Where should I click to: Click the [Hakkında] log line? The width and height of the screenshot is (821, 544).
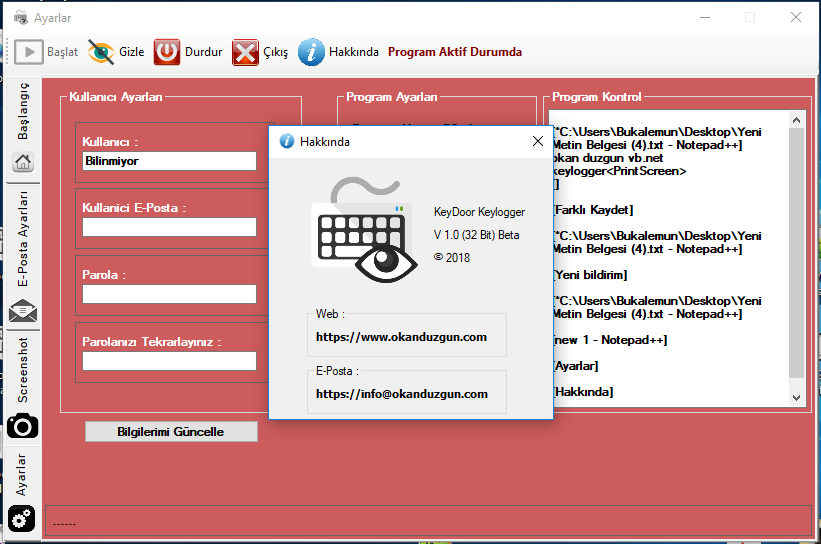click(x=583, y=392)
